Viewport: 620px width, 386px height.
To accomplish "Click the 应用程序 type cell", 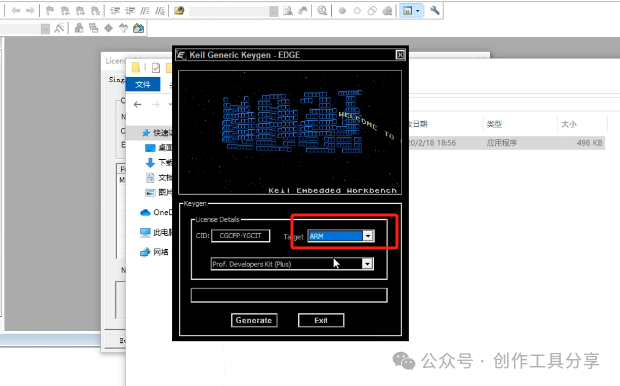I will tap(502, 143).
